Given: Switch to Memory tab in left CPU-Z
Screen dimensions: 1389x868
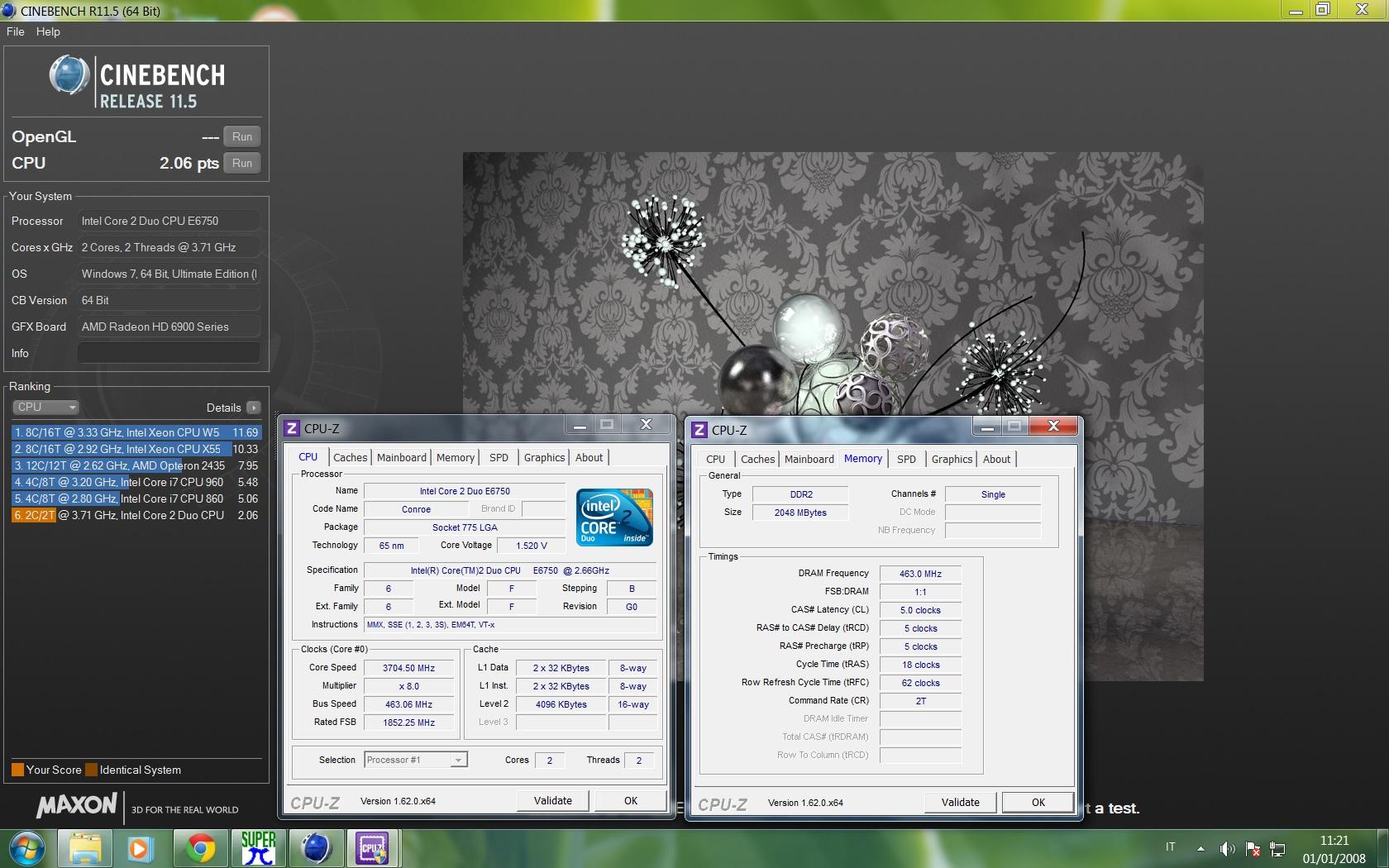Looking at the screenshot, I should coord(456,457).
